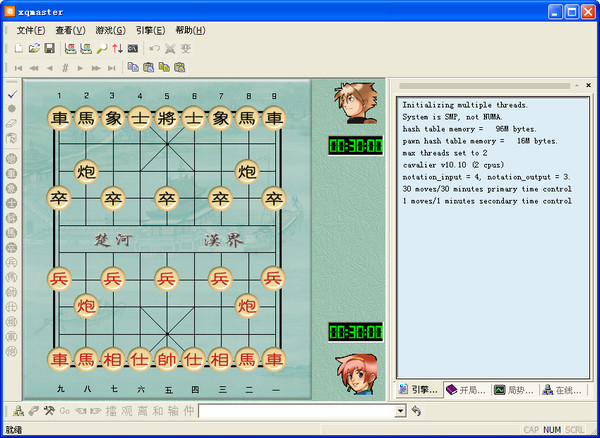This screenshot has width=600, height=438.
Task: Select the red 車 on file 九
Action: pyautogui.click(x=59, y=360)
